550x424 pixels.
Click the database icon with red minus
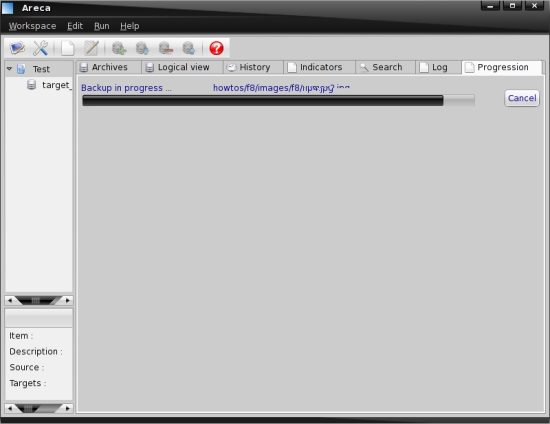[166, 48]
